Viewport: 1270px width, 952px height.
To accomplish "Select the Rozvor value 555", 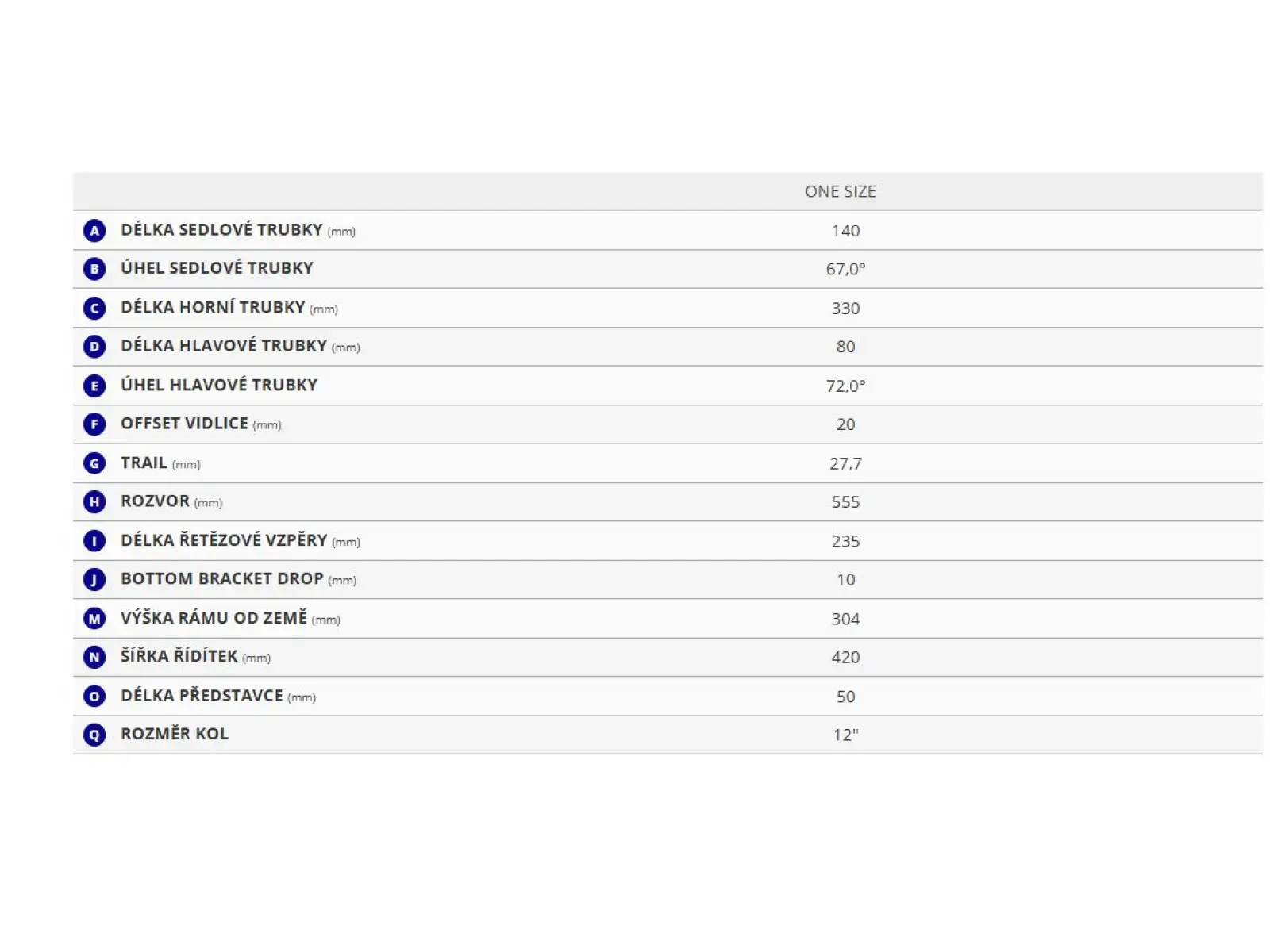I will tap(845, 502).
